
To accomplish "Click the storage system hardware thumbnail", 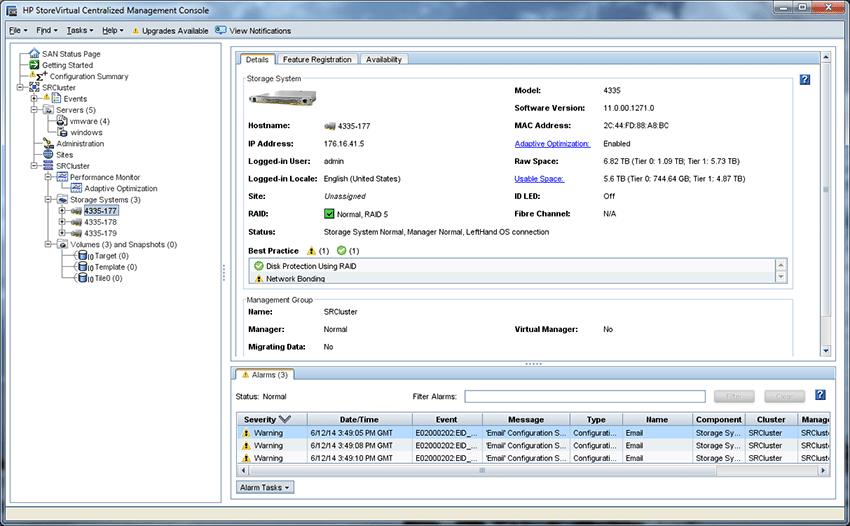I will click(x=282, y=98).
